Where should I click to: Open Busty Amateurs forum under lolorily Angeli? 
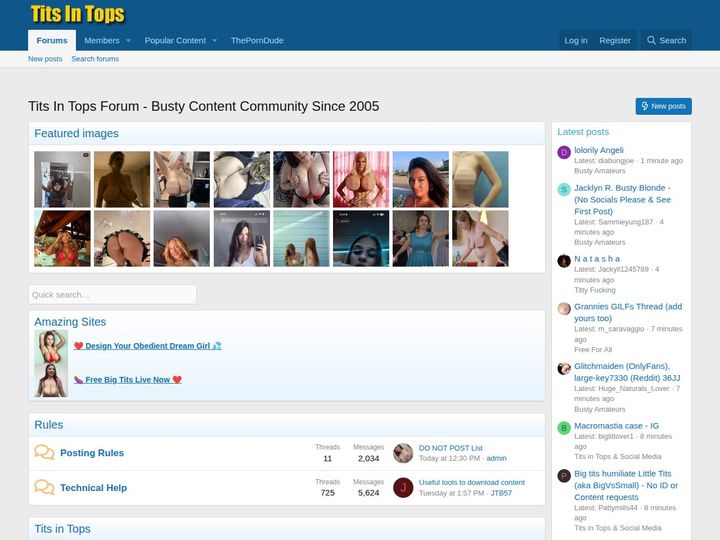600,171
